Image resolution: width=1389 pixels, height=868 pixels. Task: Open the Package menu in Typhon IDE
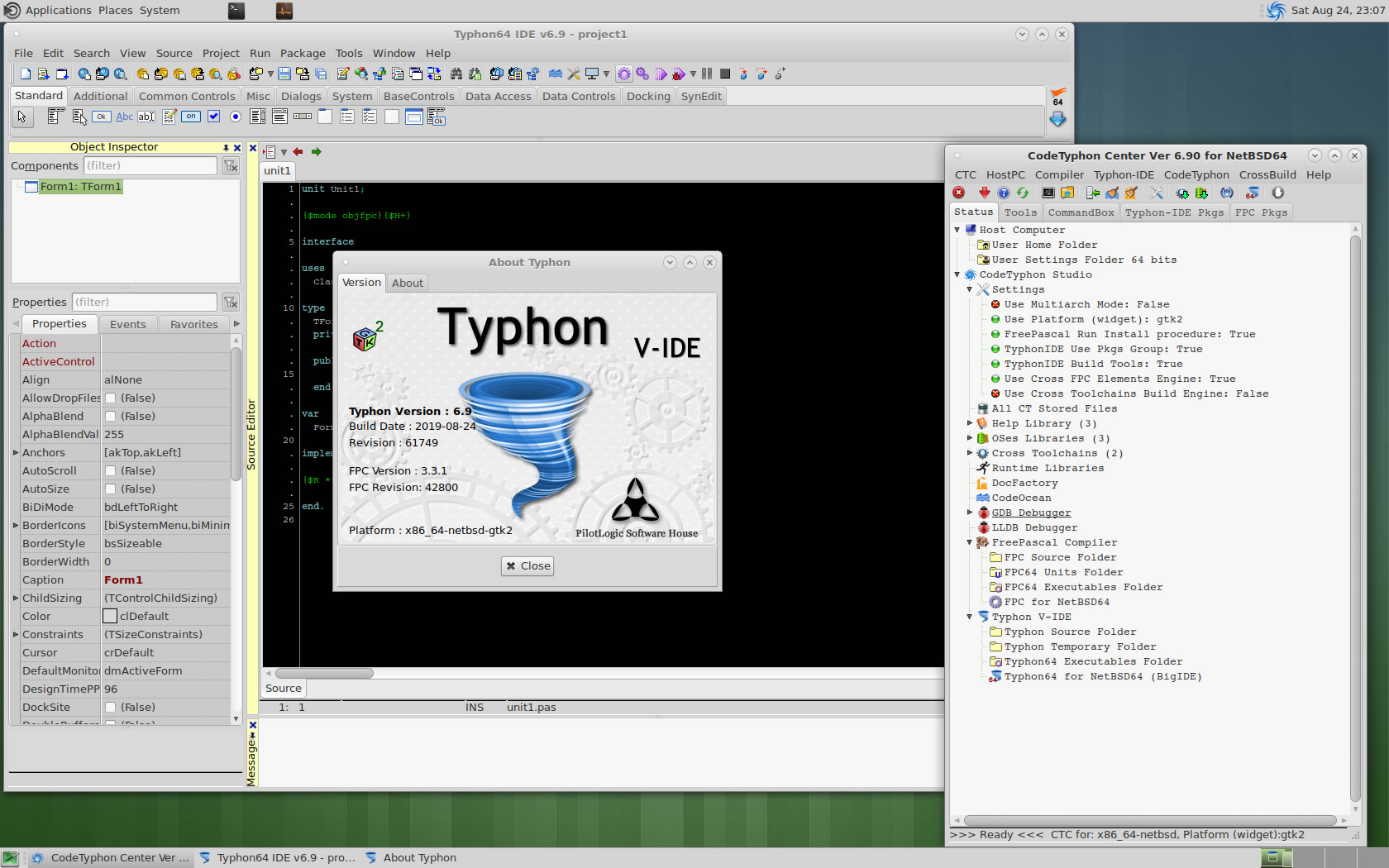tap(303, 53)
